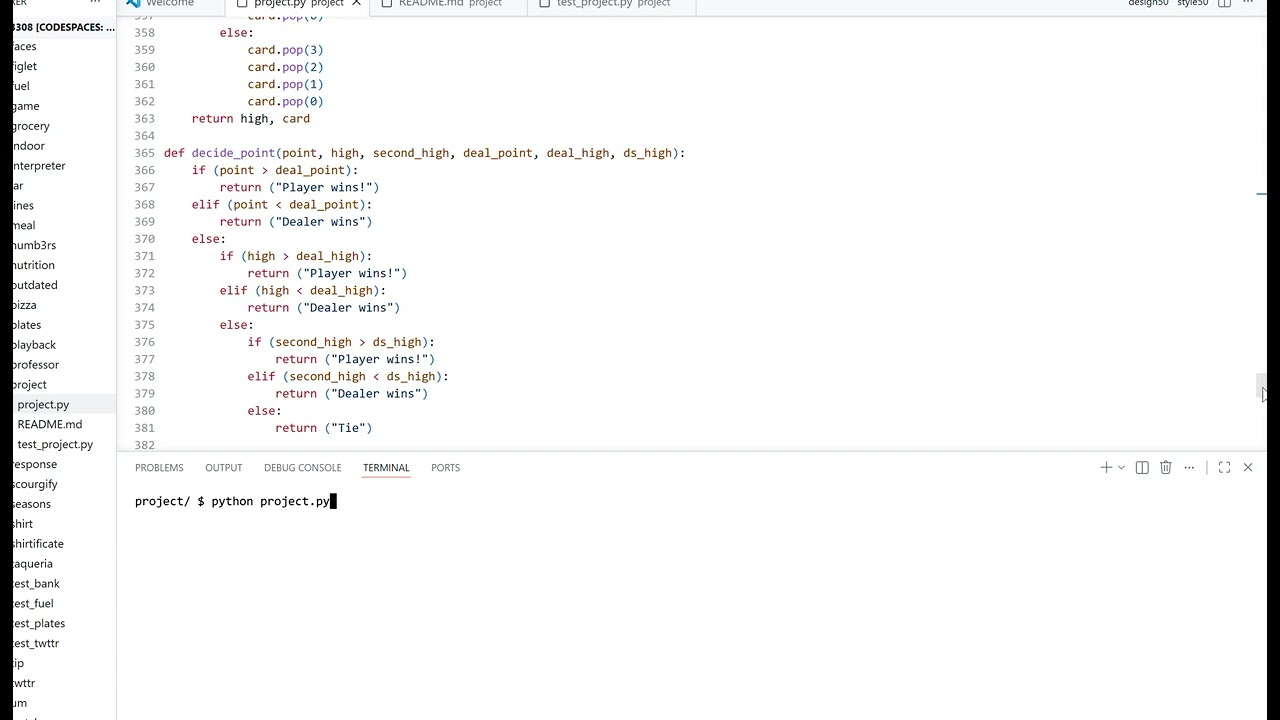Open the CODESPACES explorer section header
The height and width of the screenshot is (720, 1280).
coord(64,27)
